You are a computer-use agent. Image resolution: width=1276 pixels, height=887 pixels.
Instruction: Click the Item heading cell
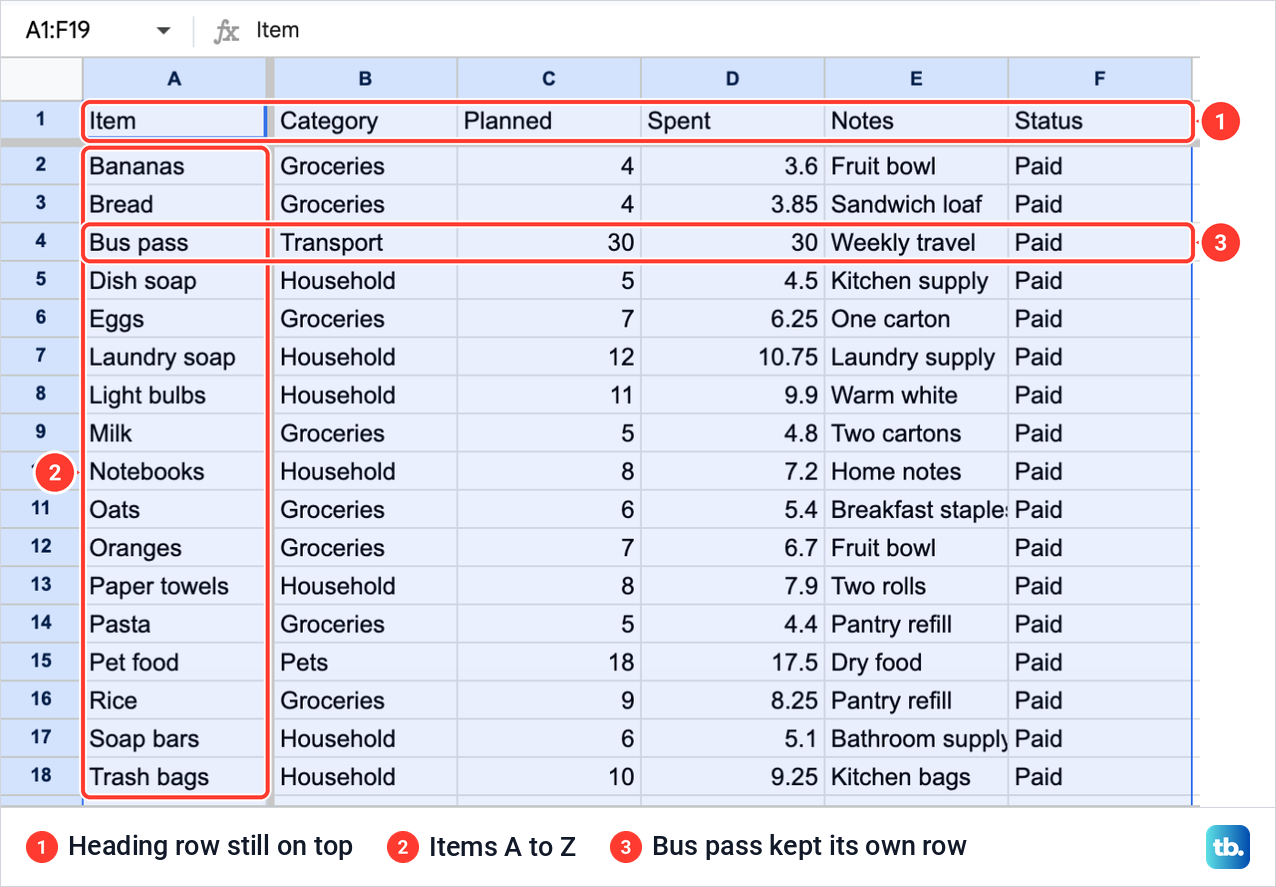(175, 121)
